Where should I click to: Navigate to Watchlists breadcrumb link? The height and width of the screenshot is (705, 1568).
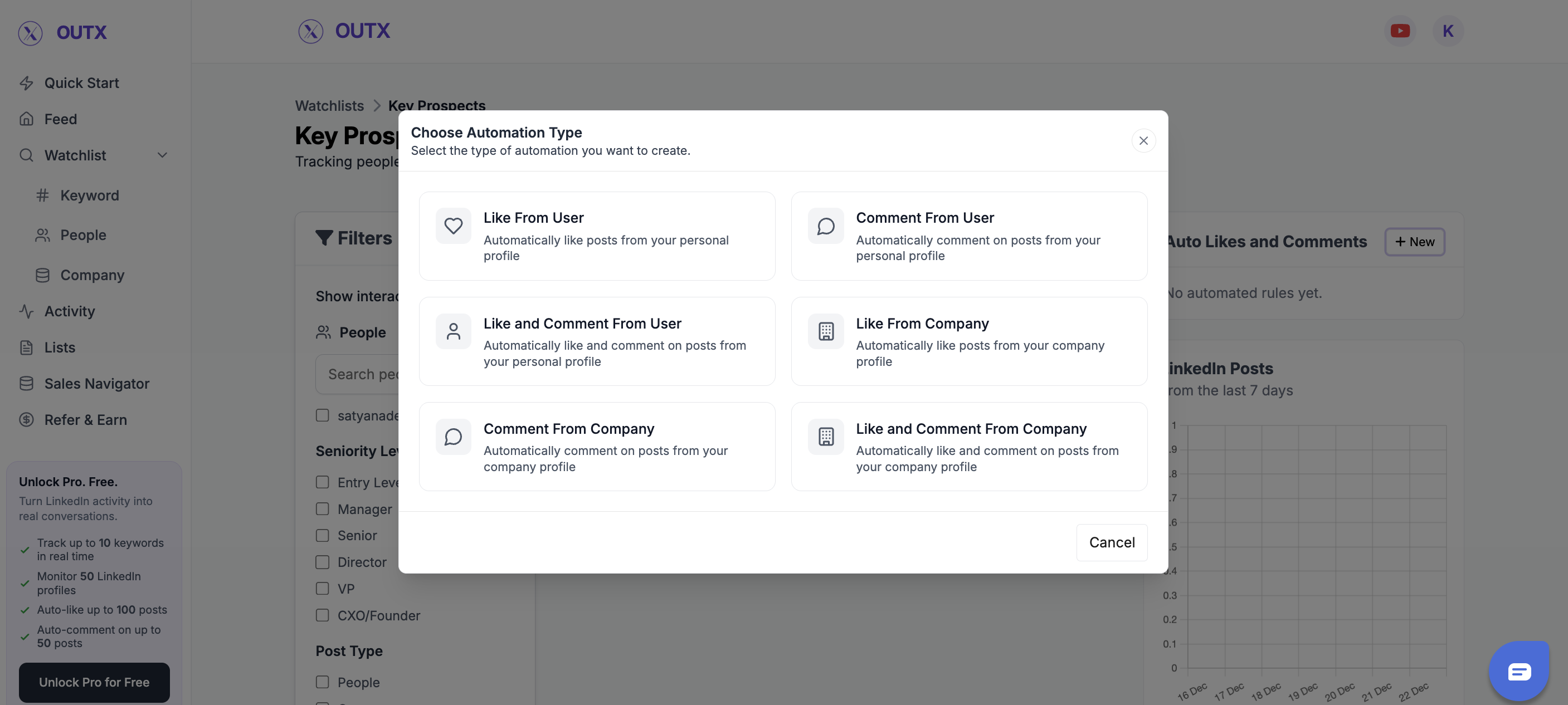[x=329, y=105]
